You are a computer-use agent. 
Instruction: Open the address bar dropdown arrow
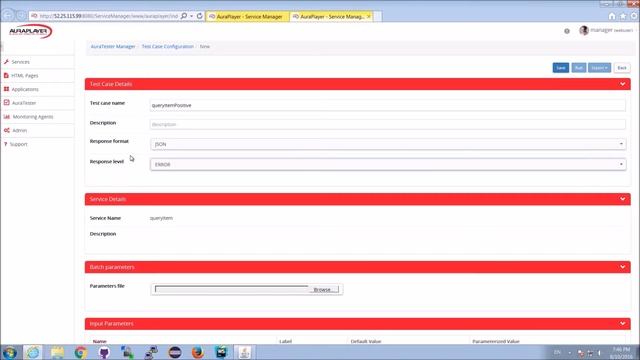[191, 16]
